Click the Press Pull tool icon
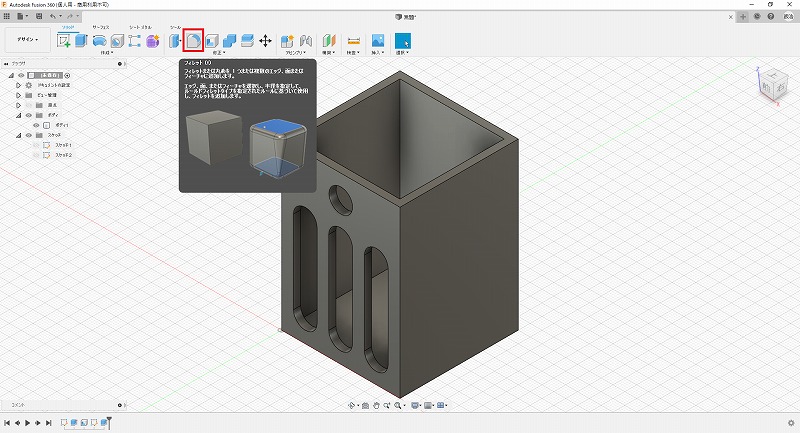The image size is (800, 433). click(176, 41)
